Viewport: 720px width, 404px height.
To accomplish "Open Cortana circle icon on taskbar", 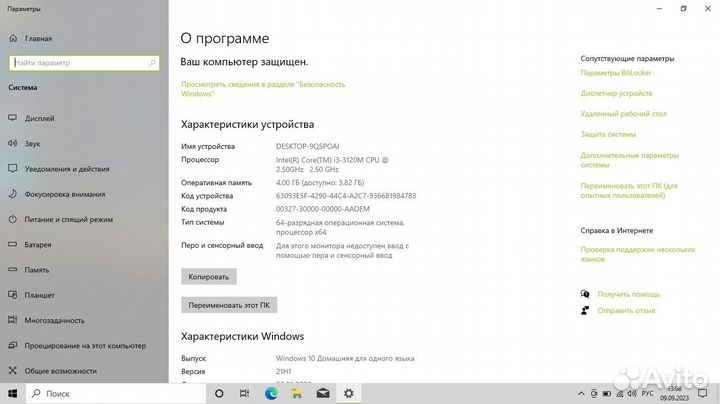I will 219,393.
